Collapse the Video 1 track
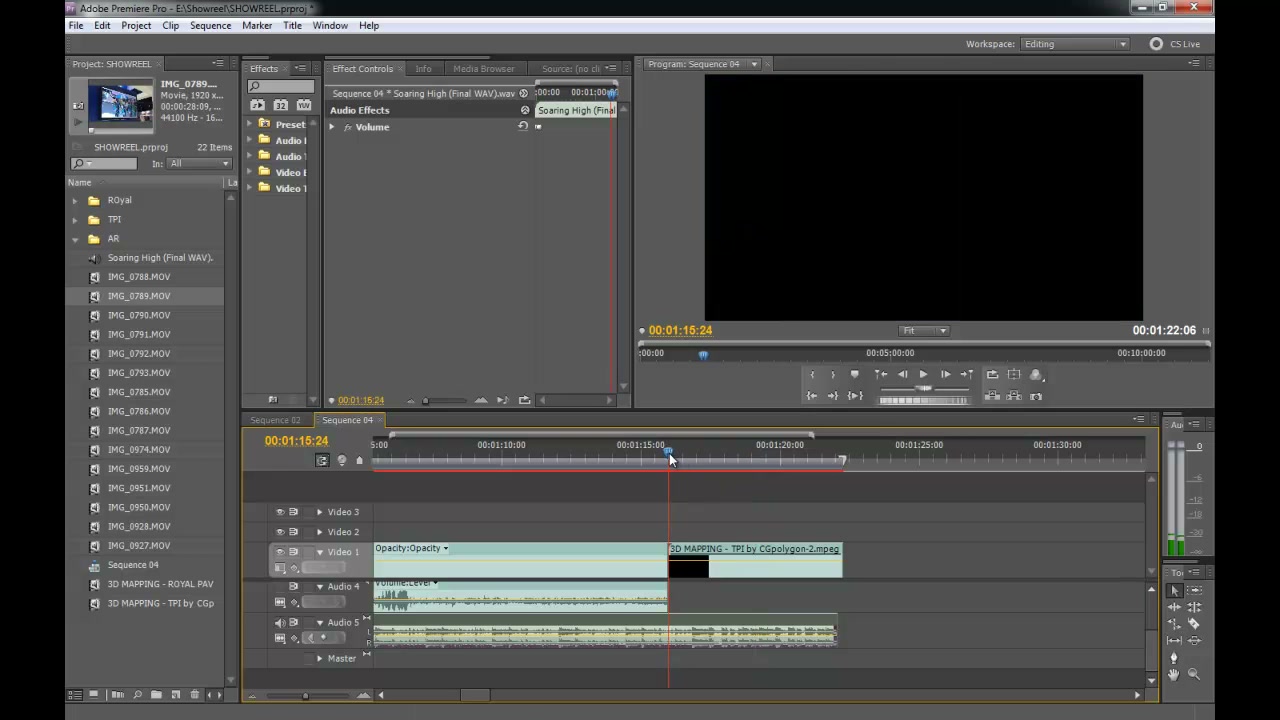This screenshot has height=720, width=1280. (x=320, y=552)
